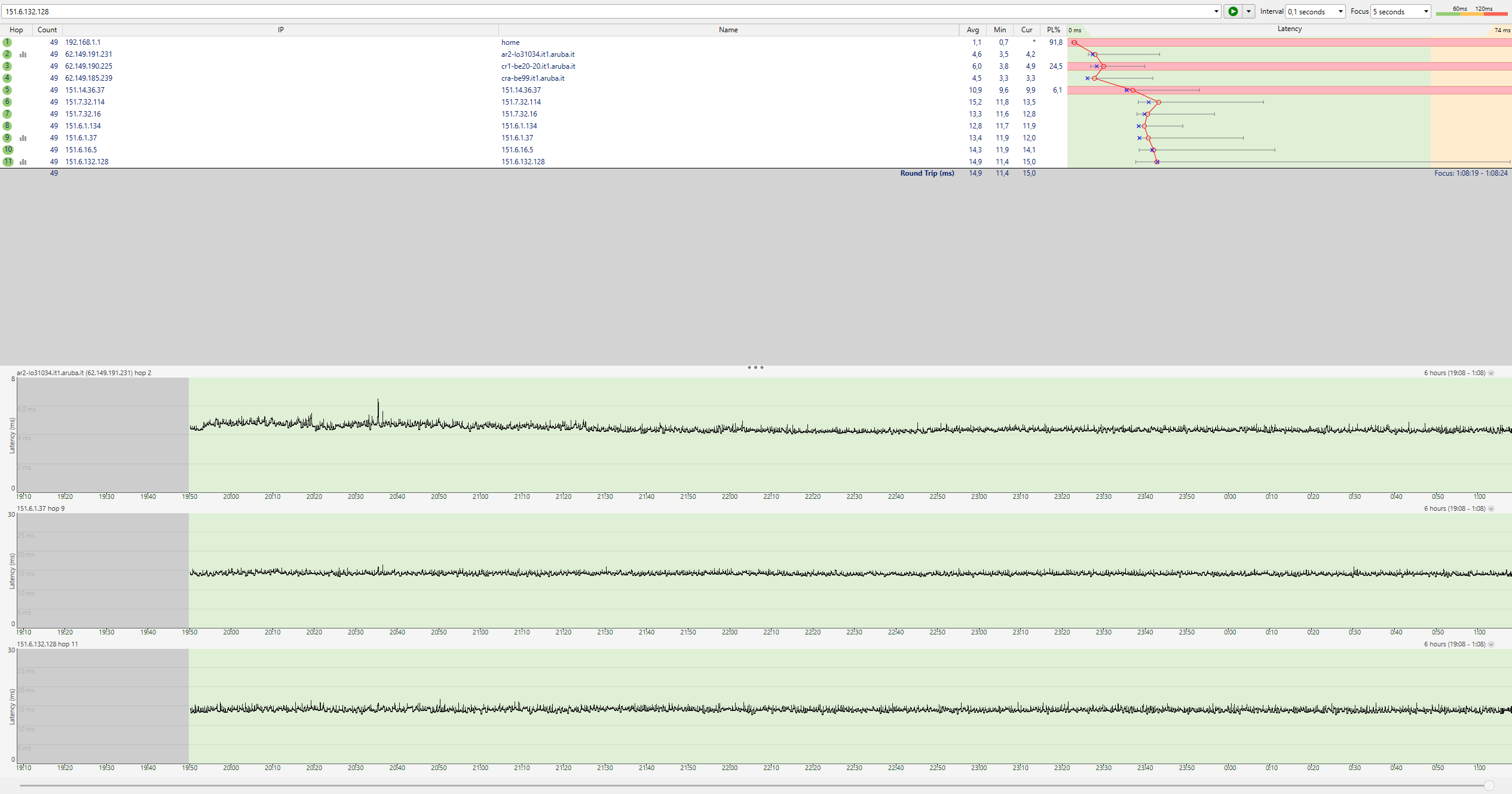Click the three-dot pane divider handle
The image size is (1512, 794).
tap(755, 367)
